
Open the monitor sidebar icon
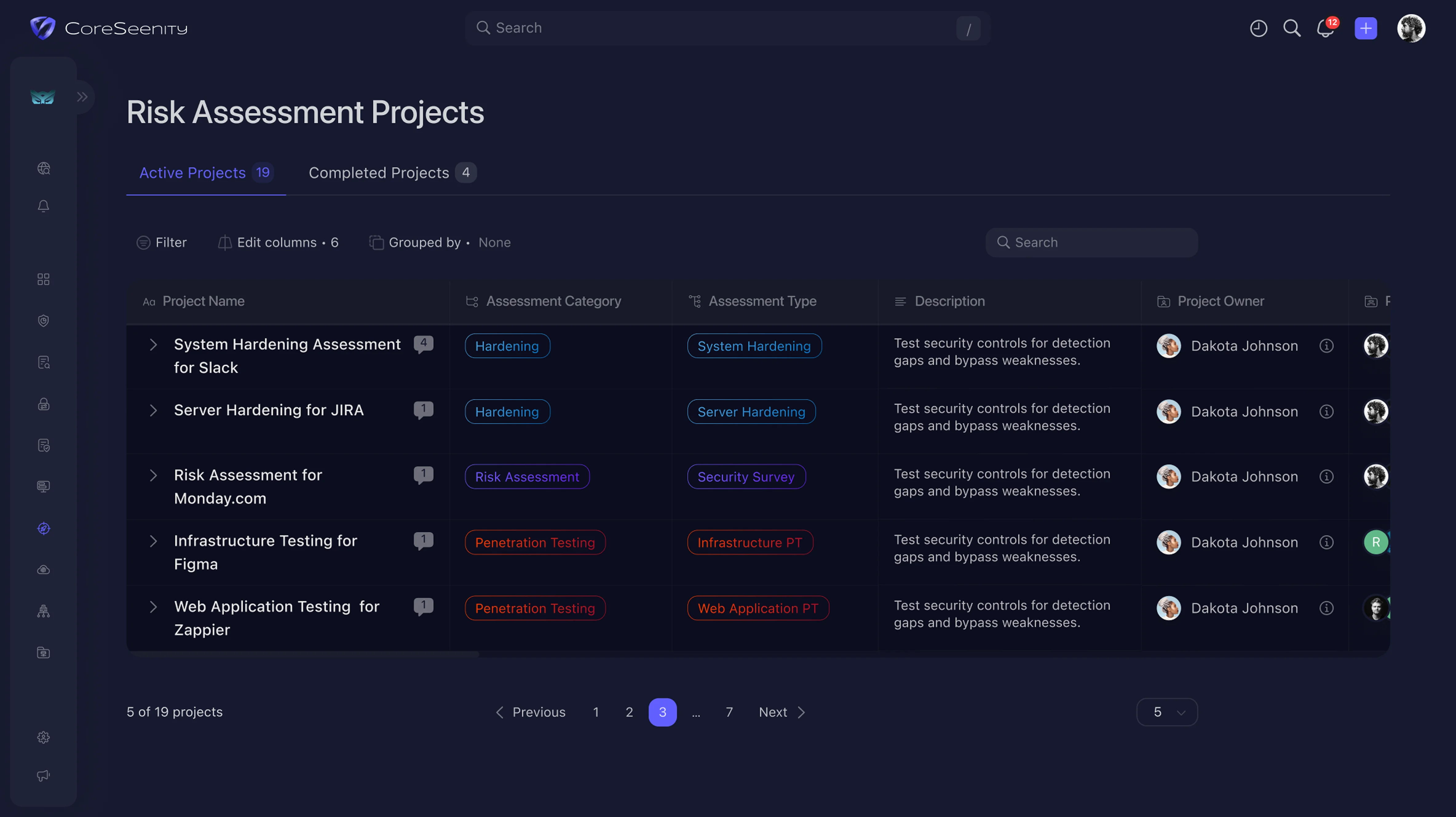point(44,486)
